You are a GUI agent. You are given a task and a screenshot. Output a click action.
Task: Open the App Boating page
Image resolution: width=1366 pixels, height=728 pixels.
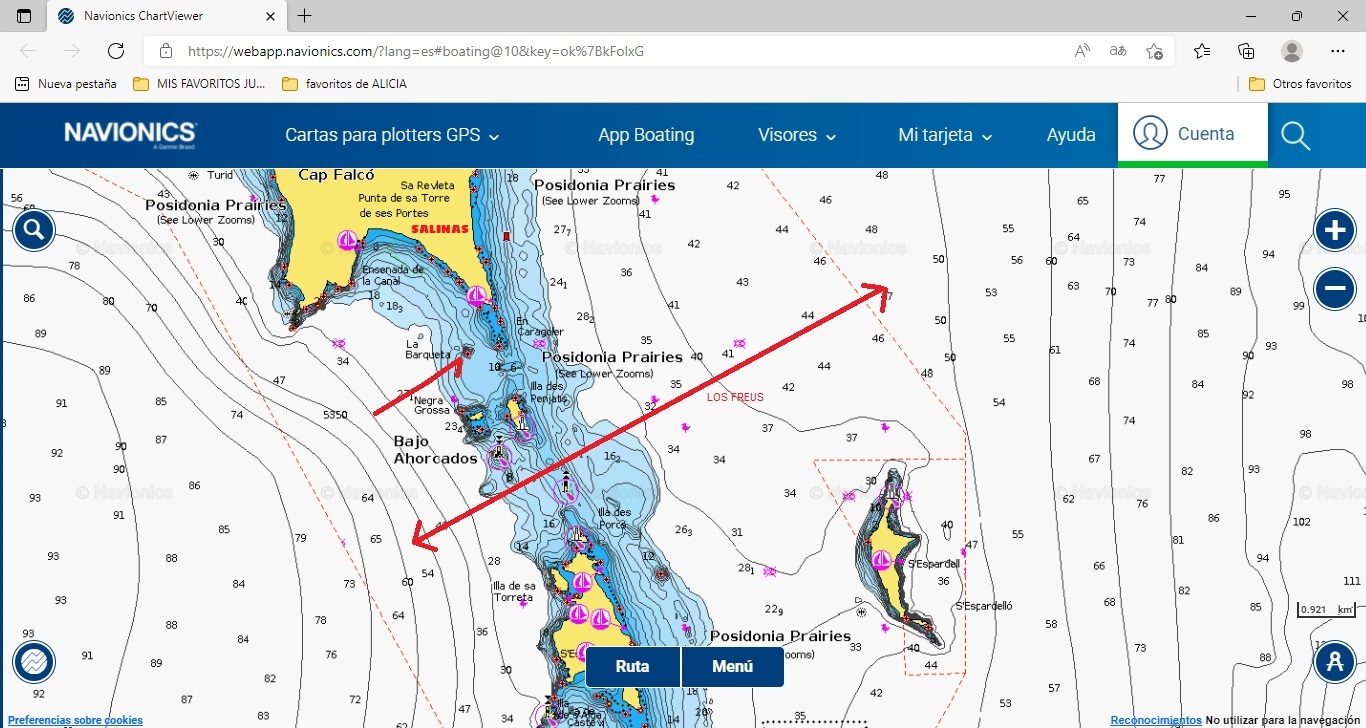tap(646, 135)
